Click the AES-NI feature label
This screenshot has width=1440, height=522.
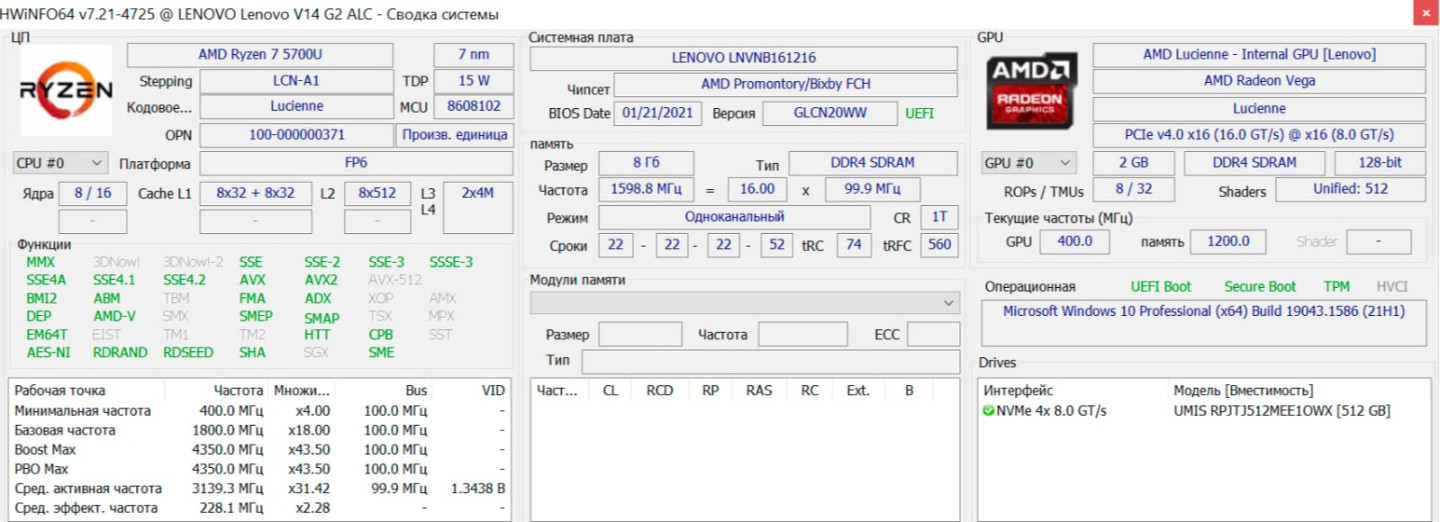[x=48, y=352]
